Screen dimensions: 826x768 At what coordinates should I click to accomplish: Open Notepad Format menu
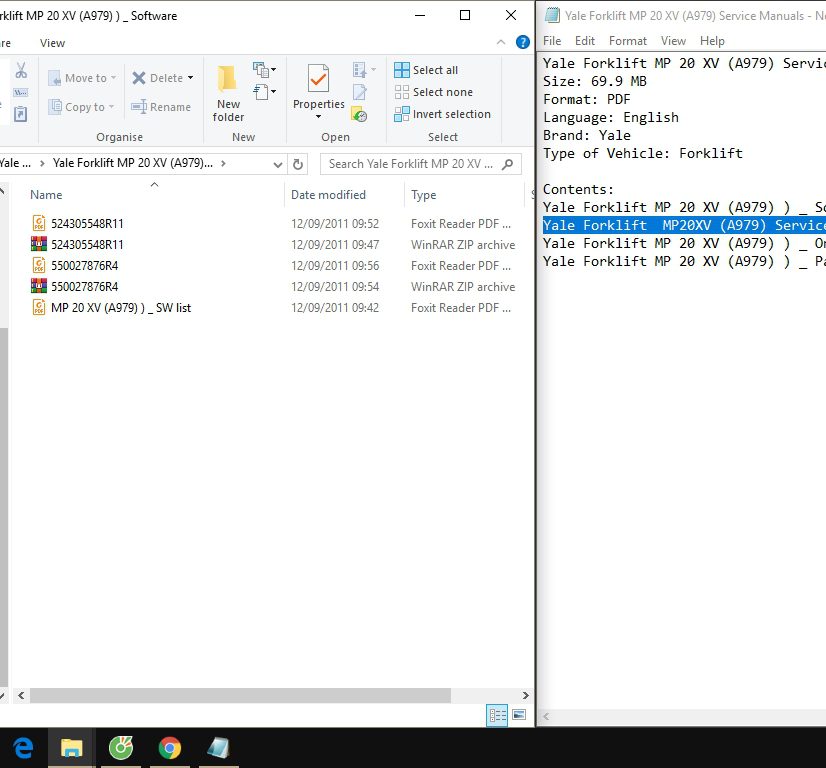click(x=627, y=41)
